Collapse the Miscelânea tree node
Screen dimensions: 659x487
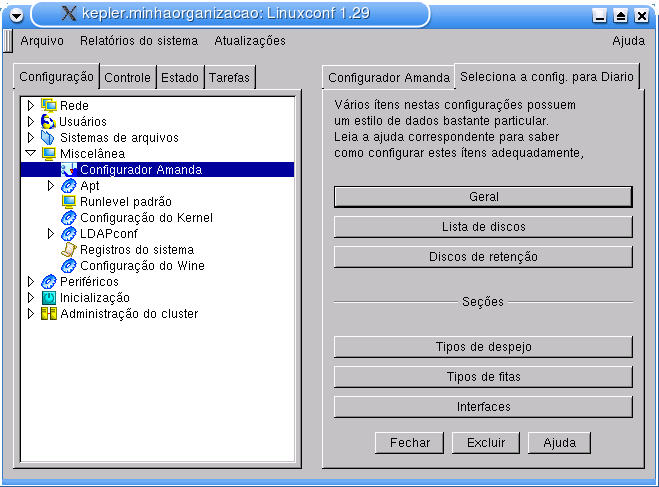tap(31, 153)
